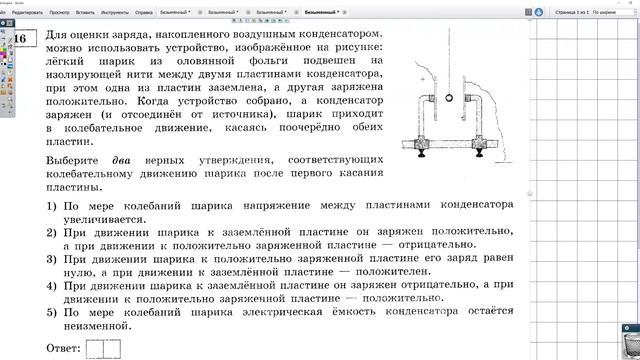640x360 pixels.
Task: Close the third Безымянный tab
Action: (x=296, y=12)
